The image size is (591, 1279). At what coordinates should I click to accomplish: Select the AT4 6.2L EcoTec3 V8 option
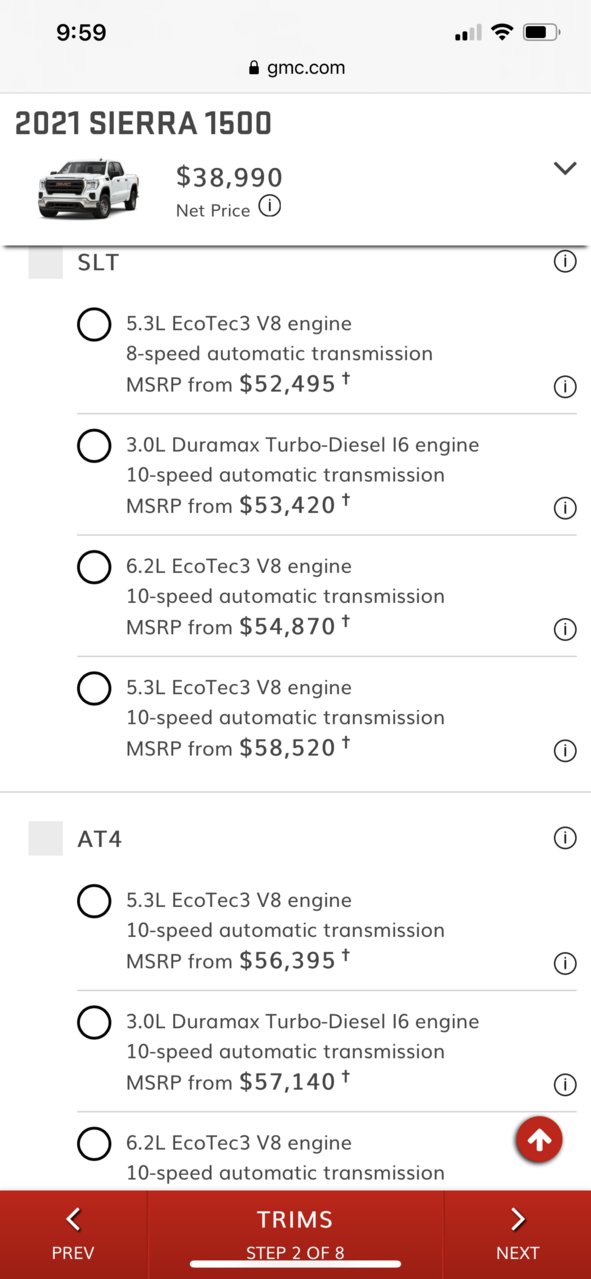coord(94,1143)
